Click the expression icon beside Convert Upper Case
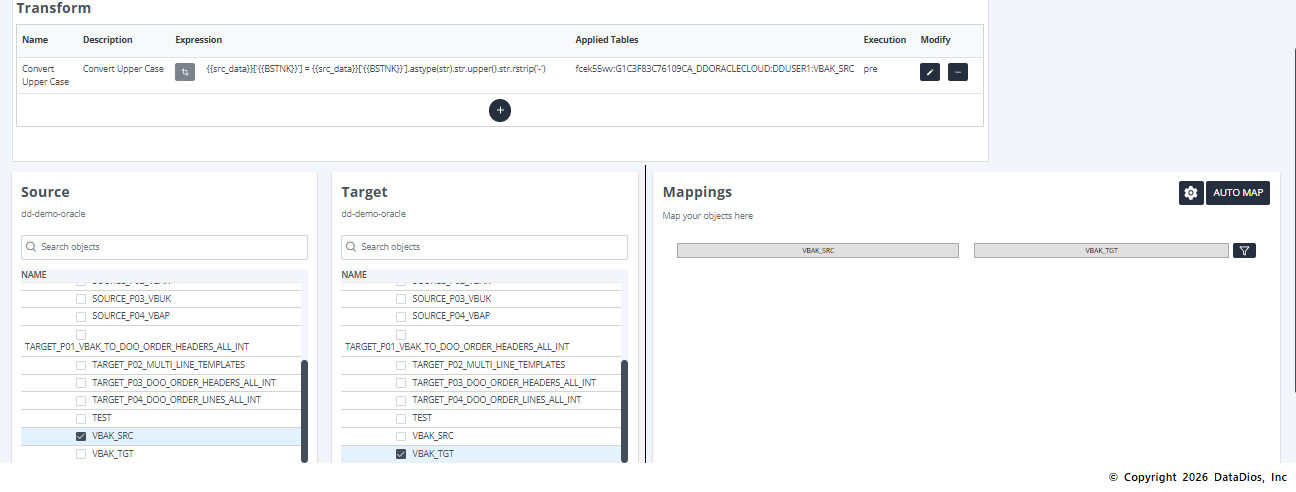The width and height of the screenshot is (1296, 492). pyautogui.click(x=185, y=72)
